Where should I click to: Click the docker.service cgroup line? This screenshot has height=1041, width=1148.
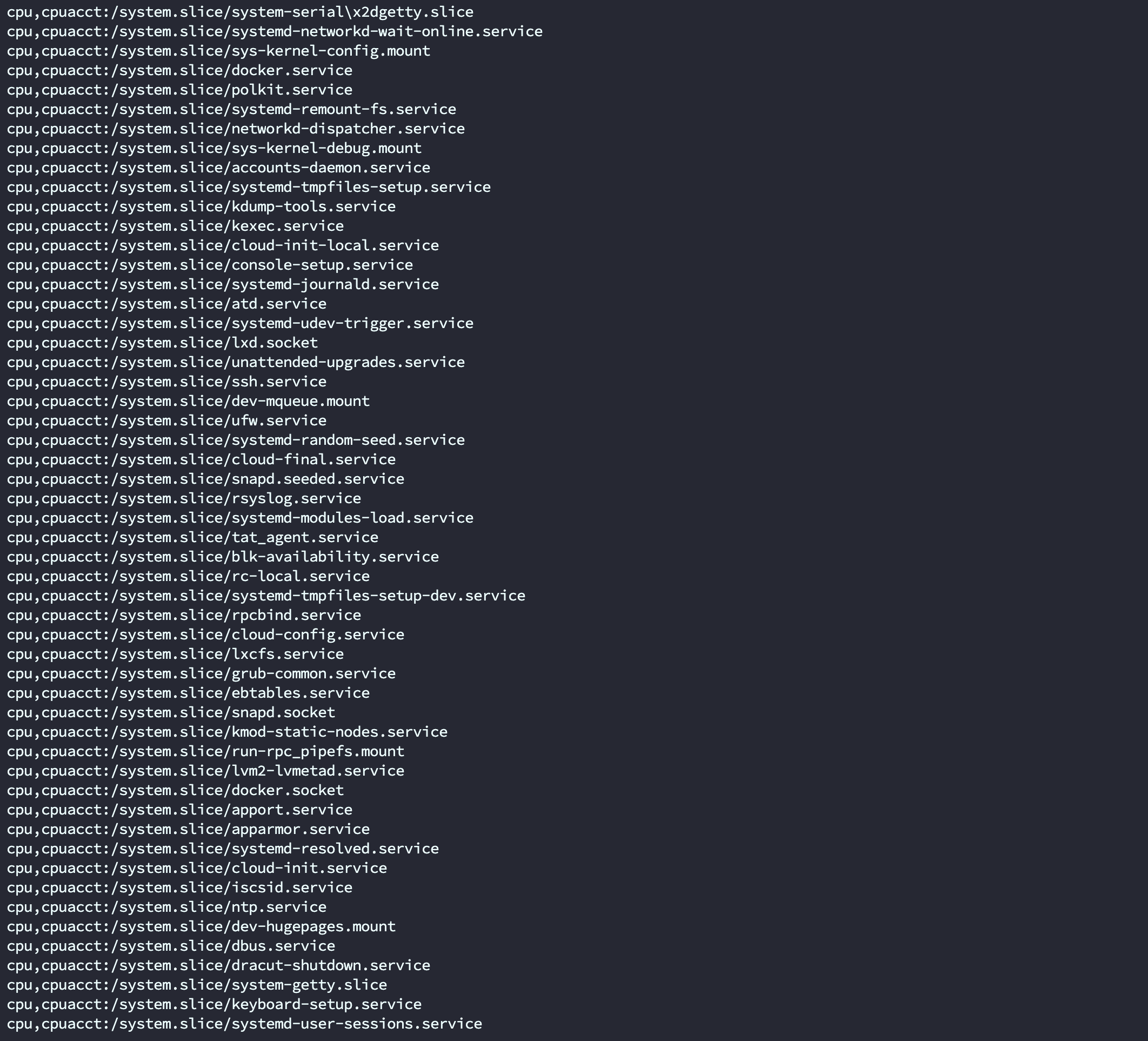point(179,71)
